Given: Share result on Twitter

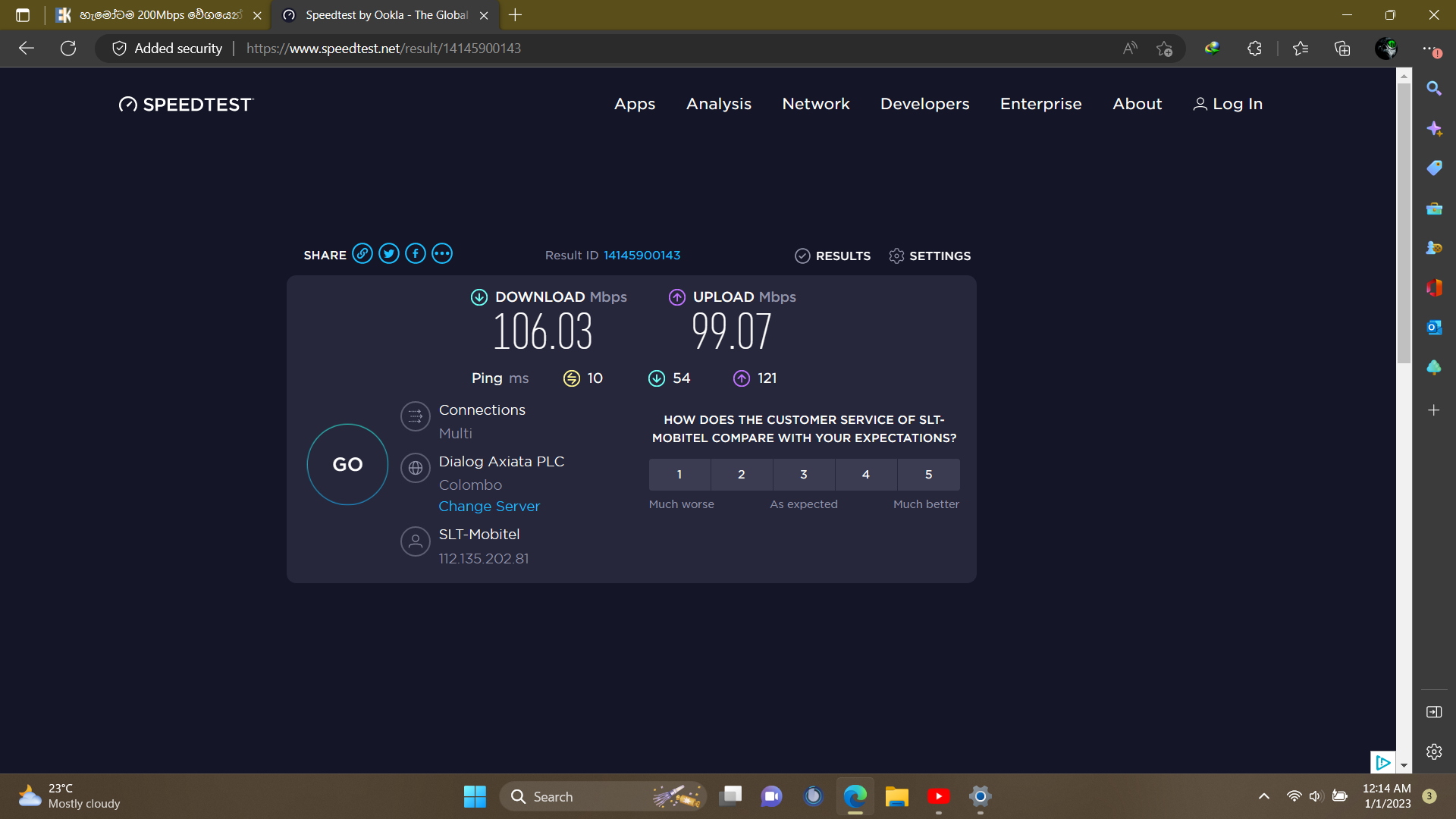Looking at the screenshot, I should coord(389,254).
